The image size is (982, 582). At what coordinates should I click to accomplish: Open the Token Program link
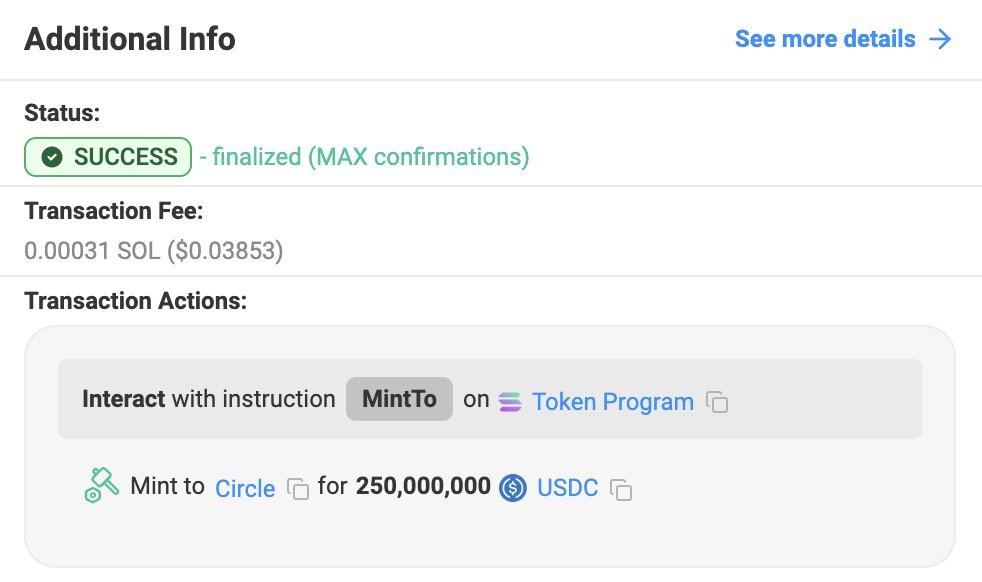tap(612, 402)
